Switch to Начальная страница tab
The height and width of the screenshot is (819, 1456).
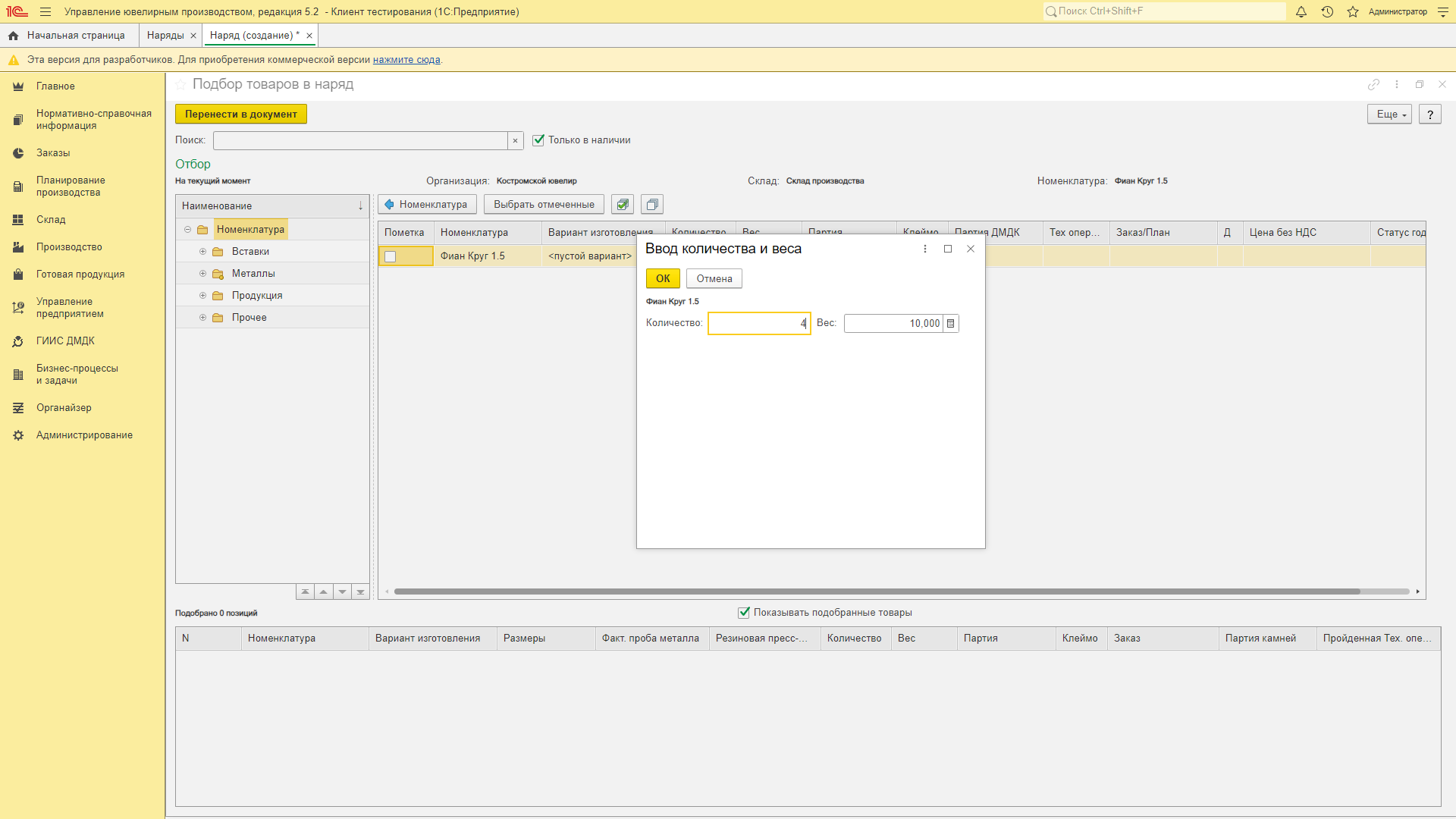[x=69, y=36]
